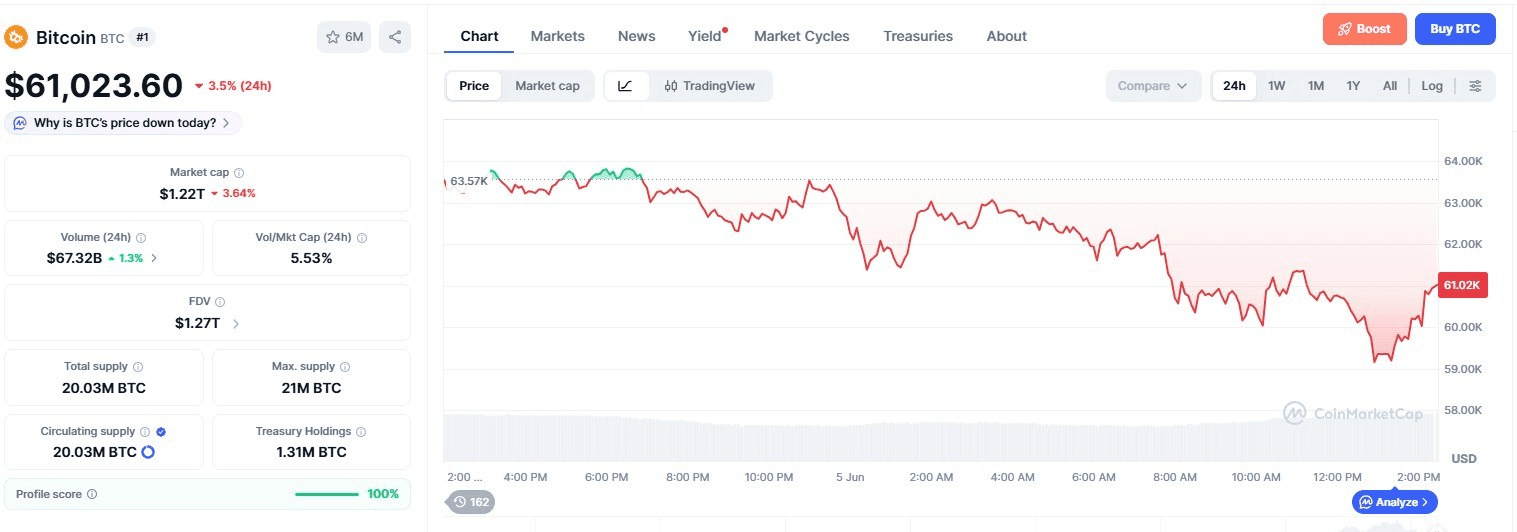Open the Treasuries tab
This screenshot has height=532, width=1517.
pyautogui.click(x=918, y=36)
